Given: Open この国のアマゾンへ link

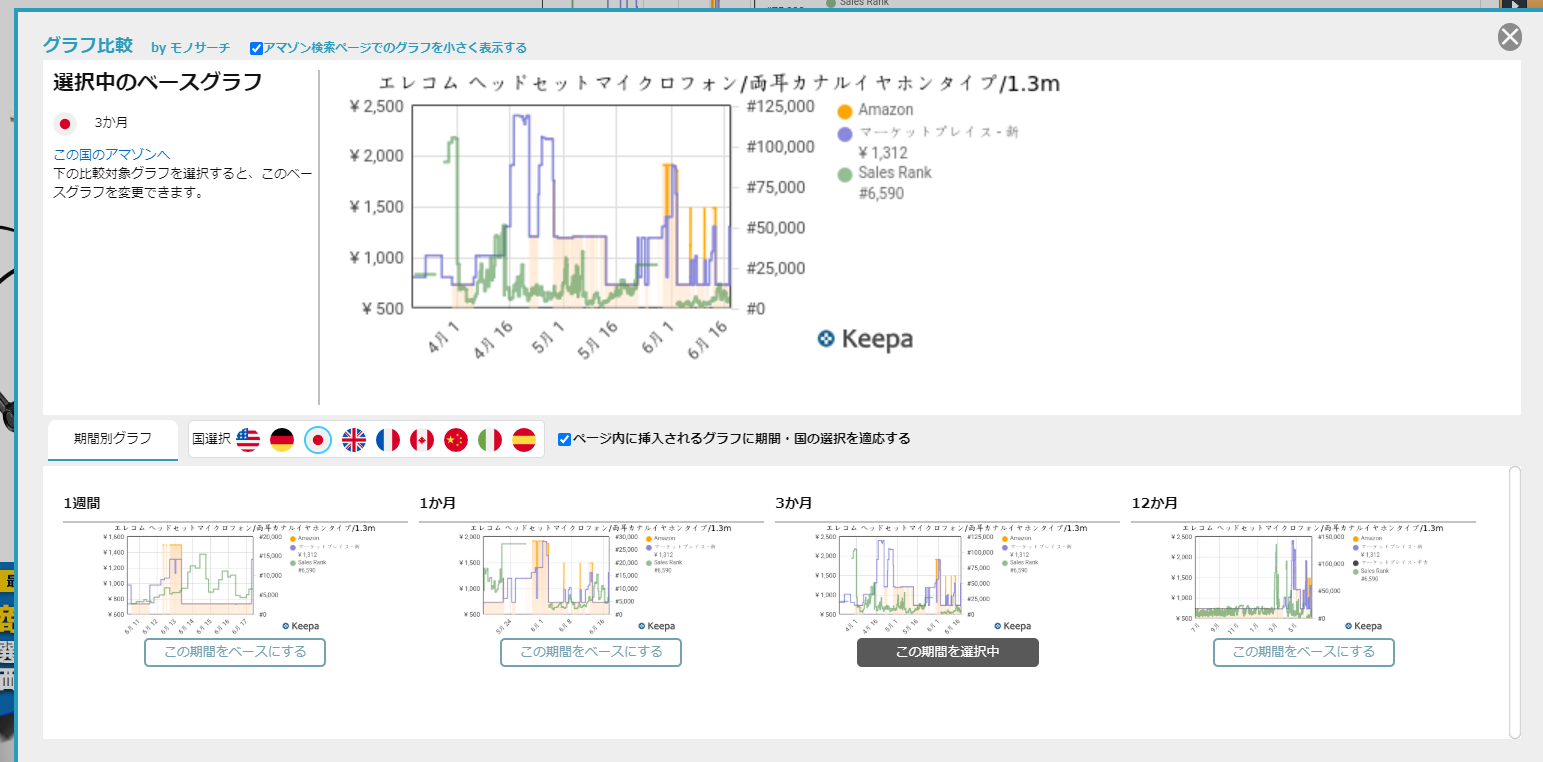Looking at the screenshot, I should point(112,154).
